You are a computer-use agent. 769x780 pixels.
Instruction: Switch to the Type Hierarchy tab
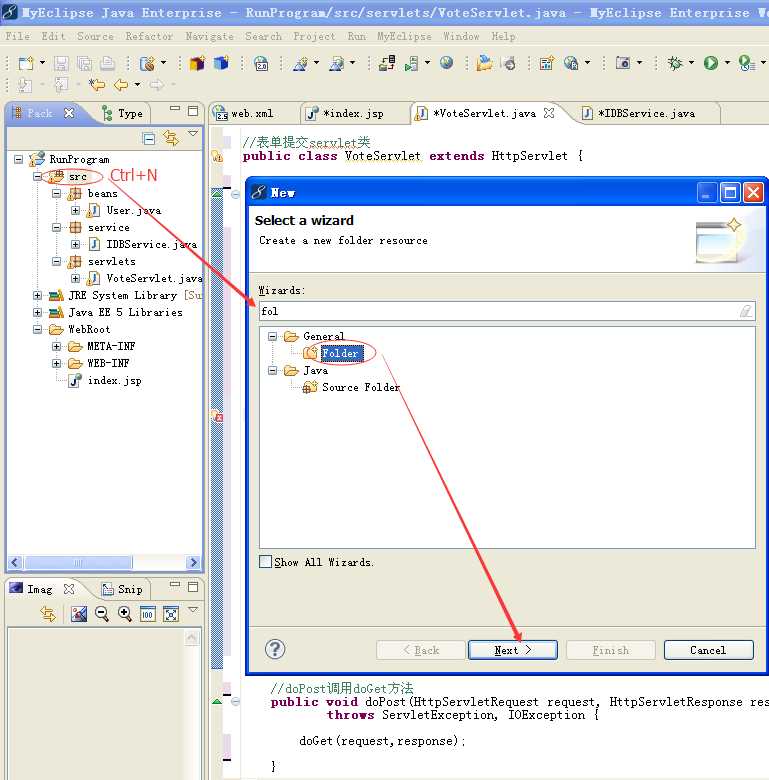pyautogui.click(x=123, y=113)
